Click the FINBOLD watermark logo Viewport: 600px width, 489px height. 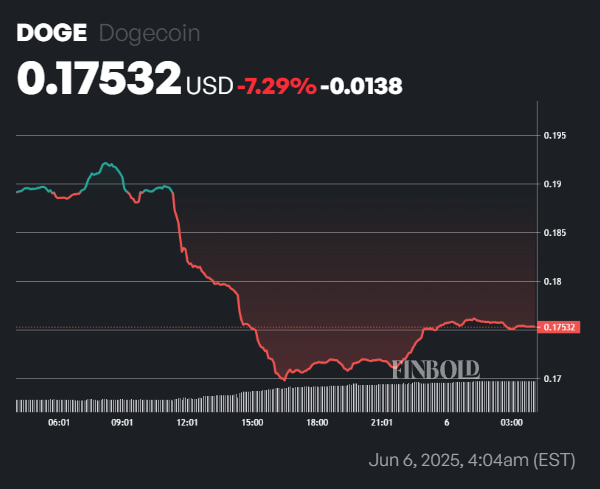click(x=436, y=369)
